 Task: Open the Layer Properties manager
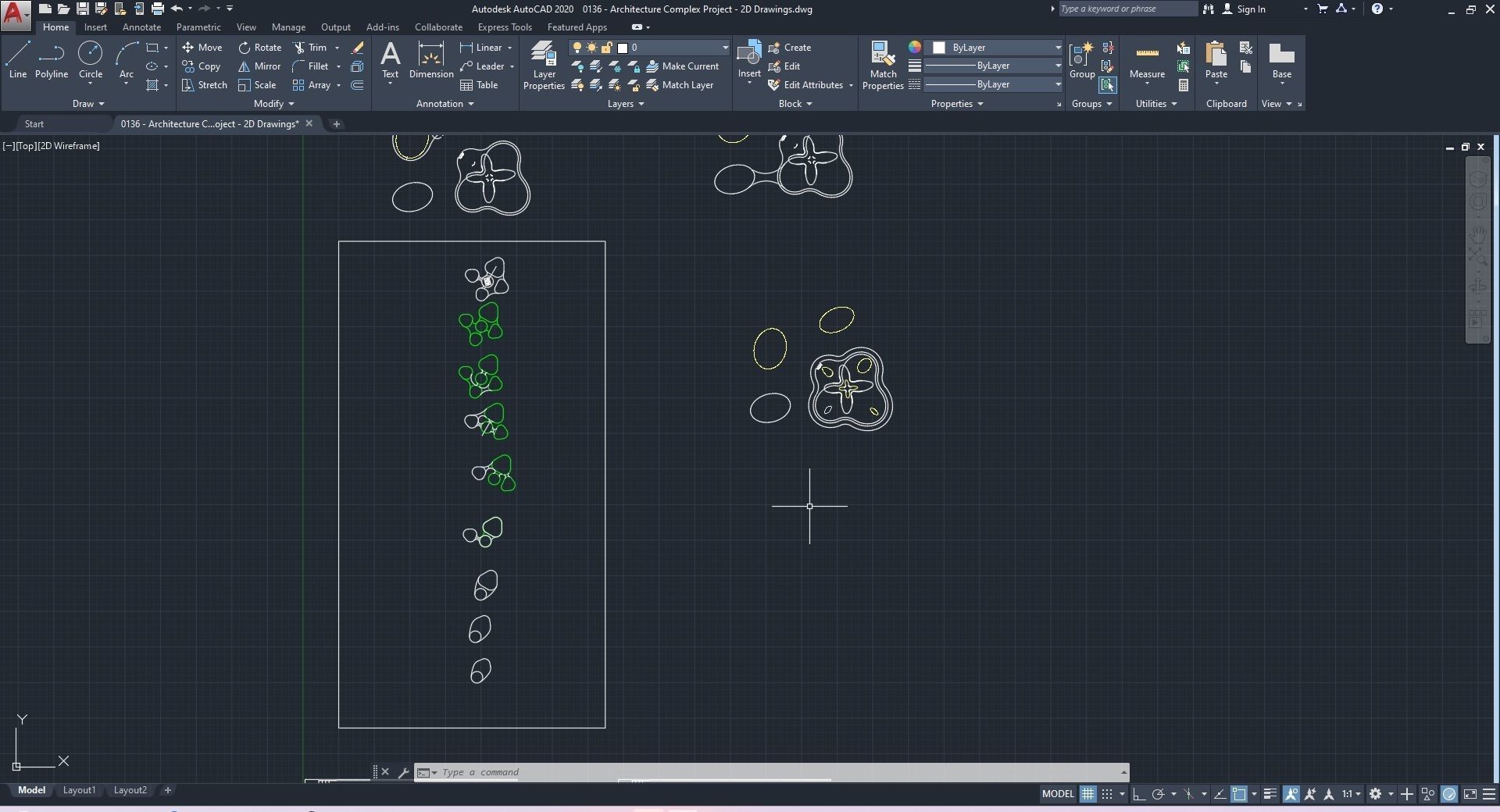tap(544, 66)
